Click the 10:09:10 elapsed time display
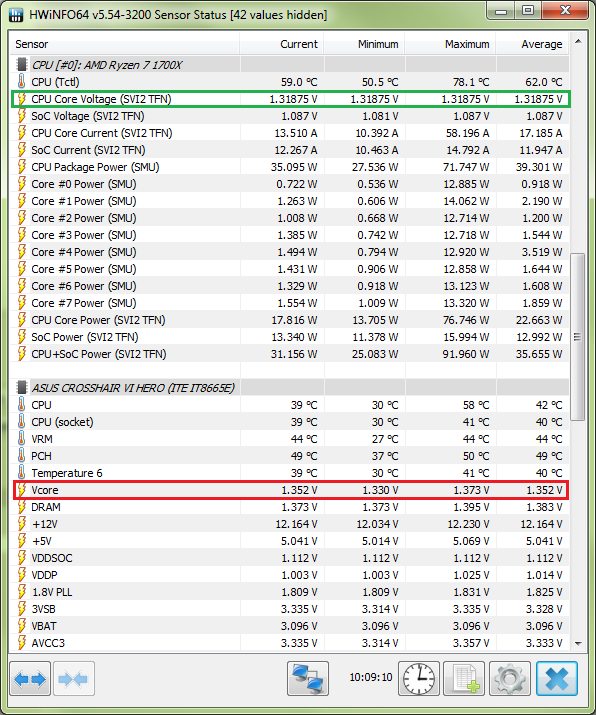The height and width of the screenshot is (715, 596). click(371, 677)
